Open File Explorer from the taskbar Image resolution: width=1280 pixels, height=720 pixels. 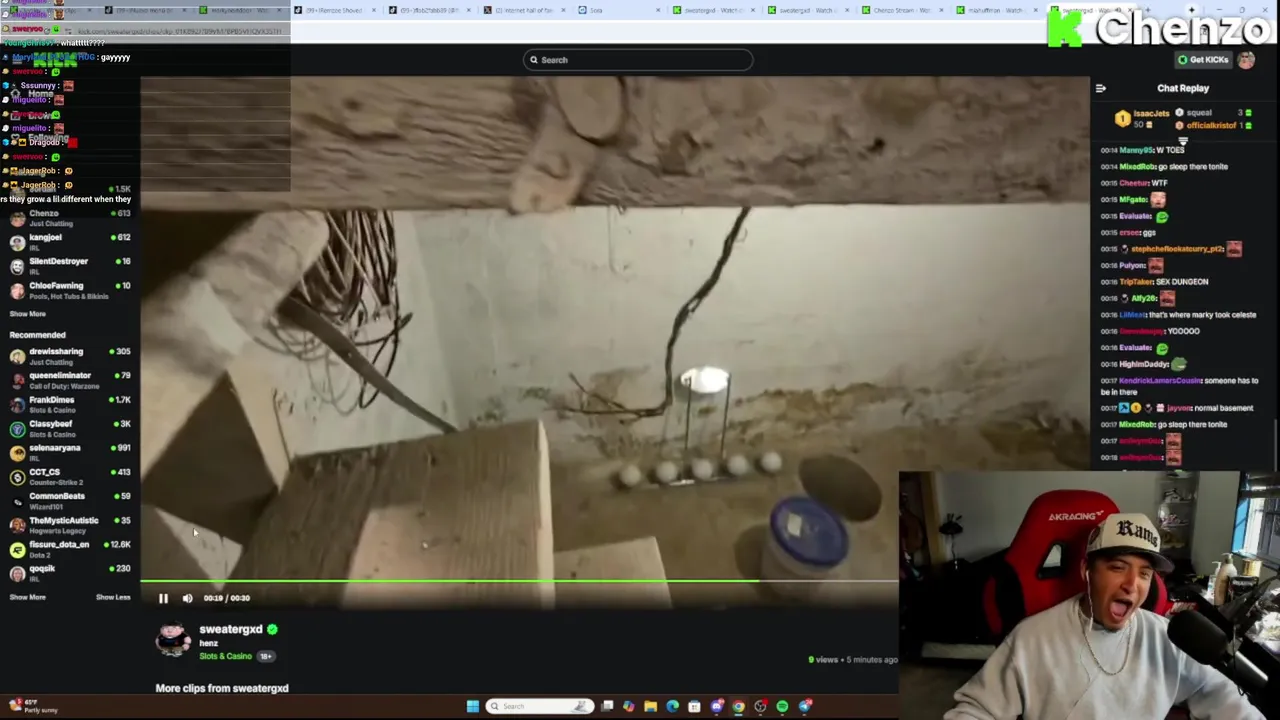[650, 706]
